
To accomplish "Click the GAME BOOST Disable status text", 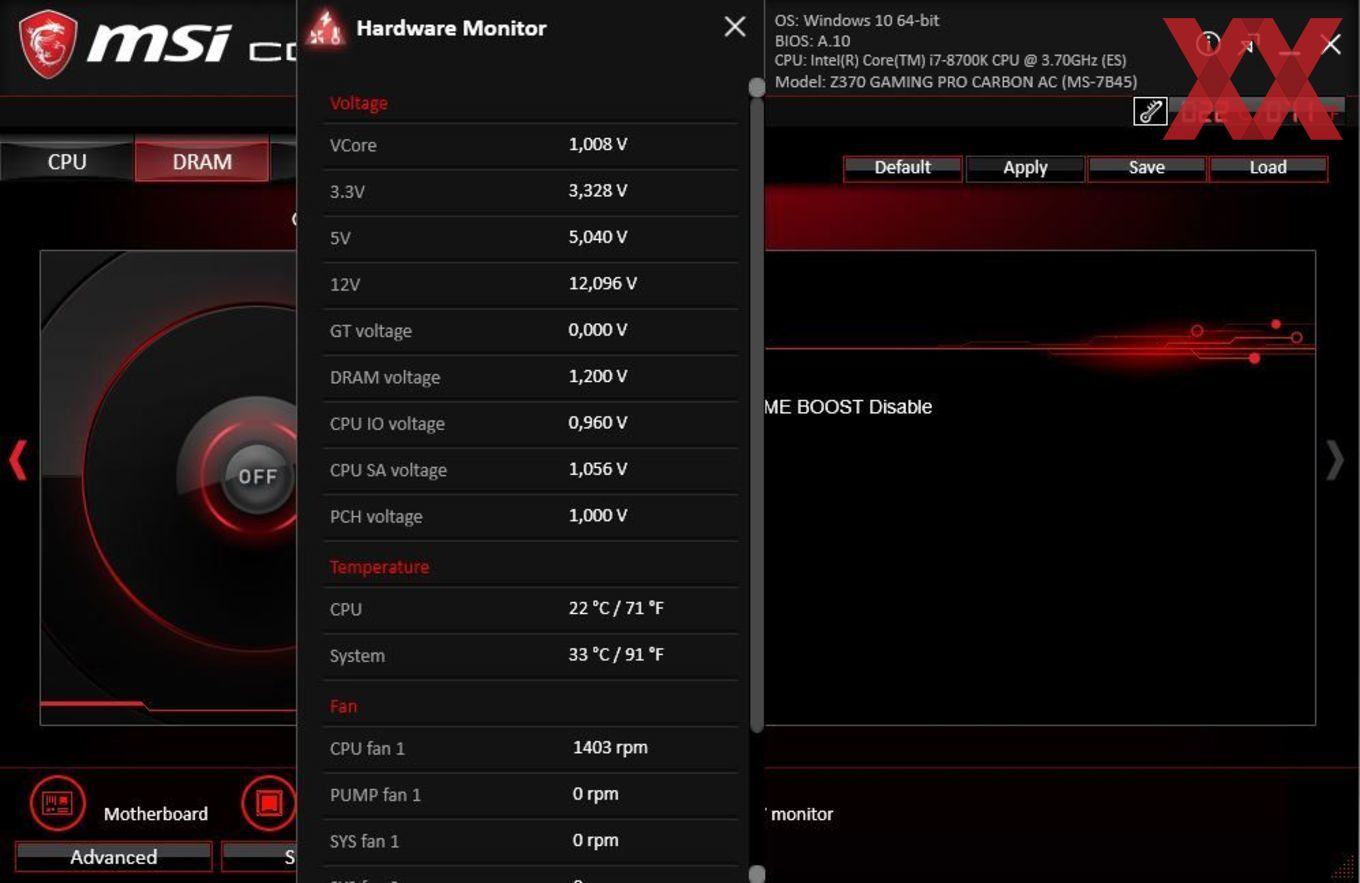I will click(x=848, y=407).
